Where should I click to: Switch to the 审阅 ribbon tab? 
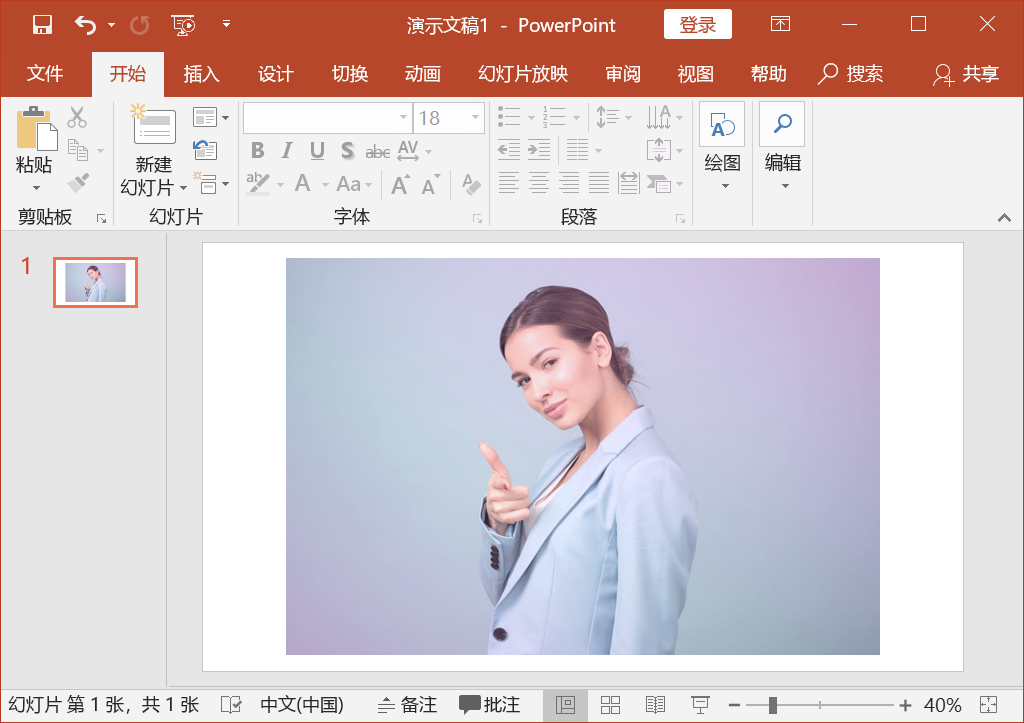click(622, 74)
